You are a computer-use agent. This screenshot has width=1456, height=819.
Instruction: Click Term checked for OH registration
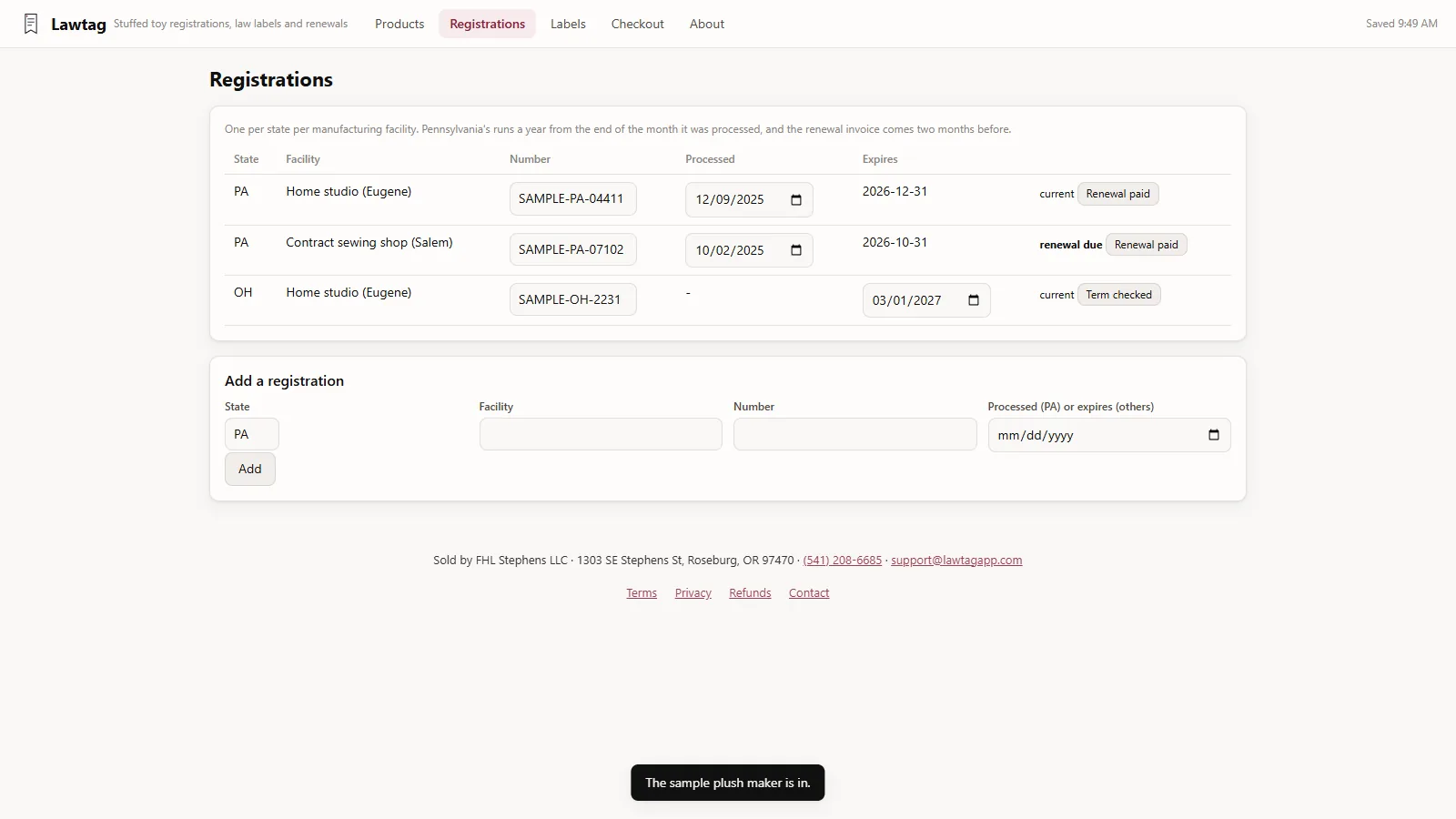[1118, 295]
